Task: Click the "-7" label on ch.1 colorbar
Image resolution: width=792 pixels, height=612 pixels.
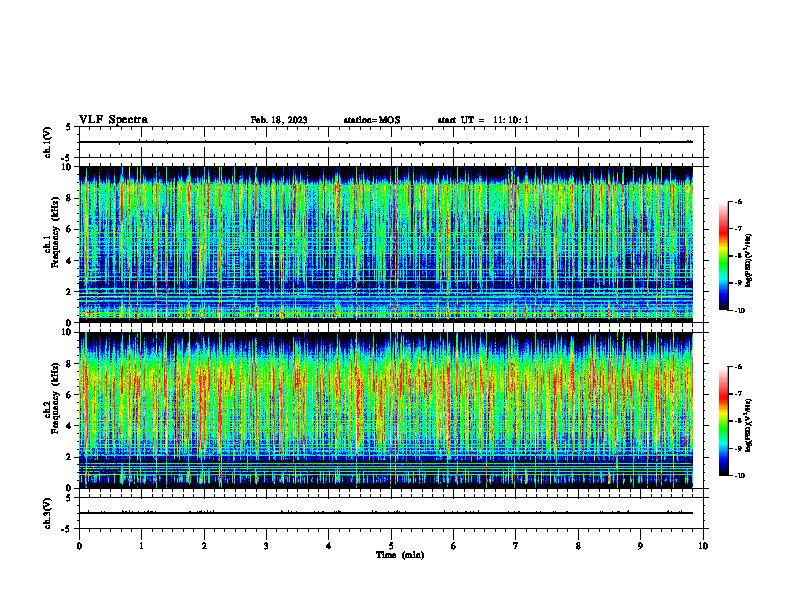Action: 738,229
